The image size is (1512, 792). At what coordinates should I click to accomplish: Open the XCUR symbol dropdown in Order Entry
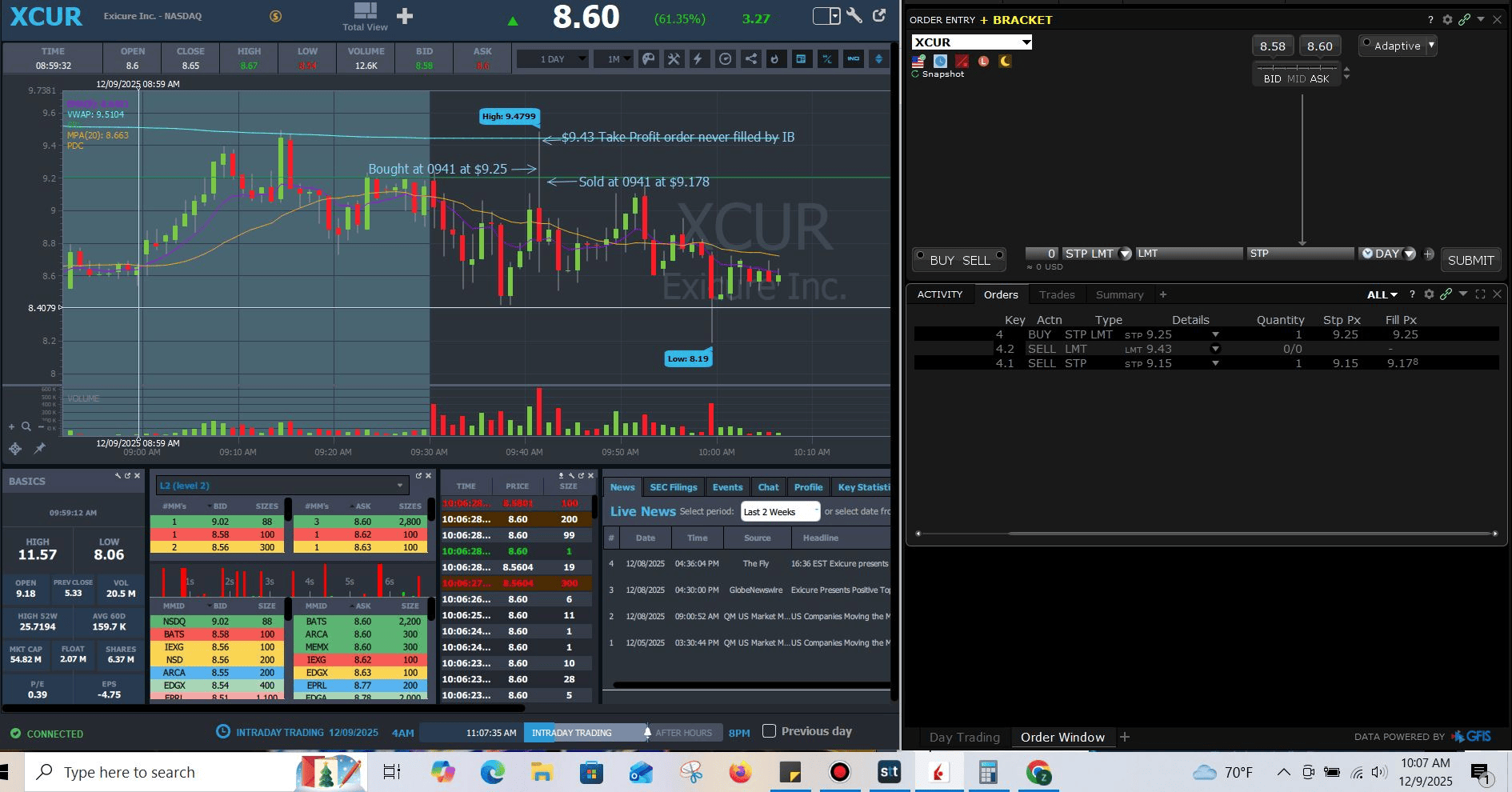[x=1026, y=42]
